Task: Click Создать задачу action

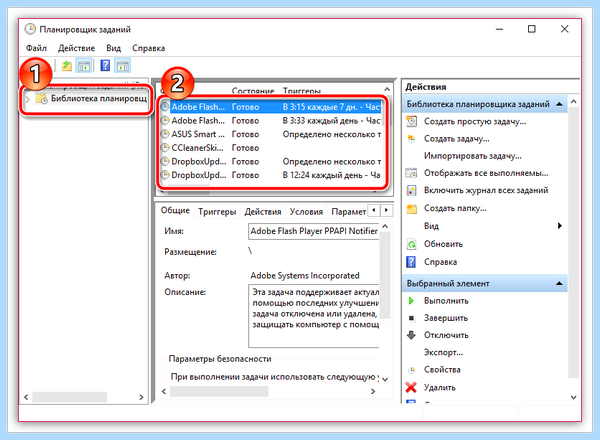Action: click(457, 139)
